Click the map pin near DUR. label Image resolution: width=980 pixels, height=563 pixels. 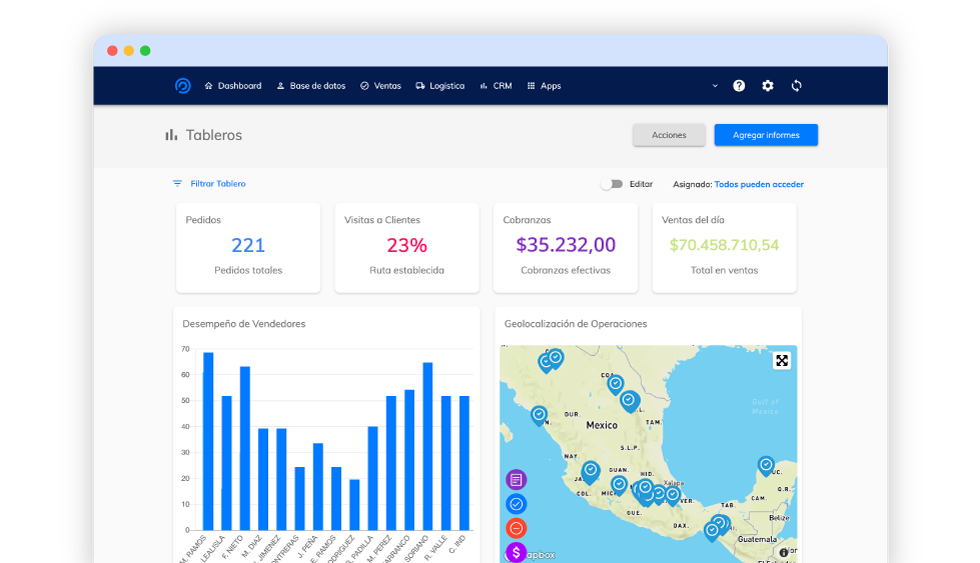pos(539,415)
